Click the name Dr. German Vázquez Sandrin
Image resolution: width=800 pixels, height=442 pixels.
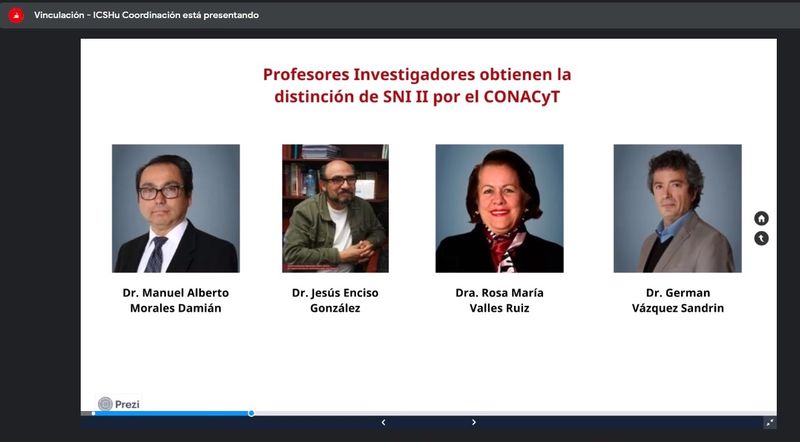point(678,300)
